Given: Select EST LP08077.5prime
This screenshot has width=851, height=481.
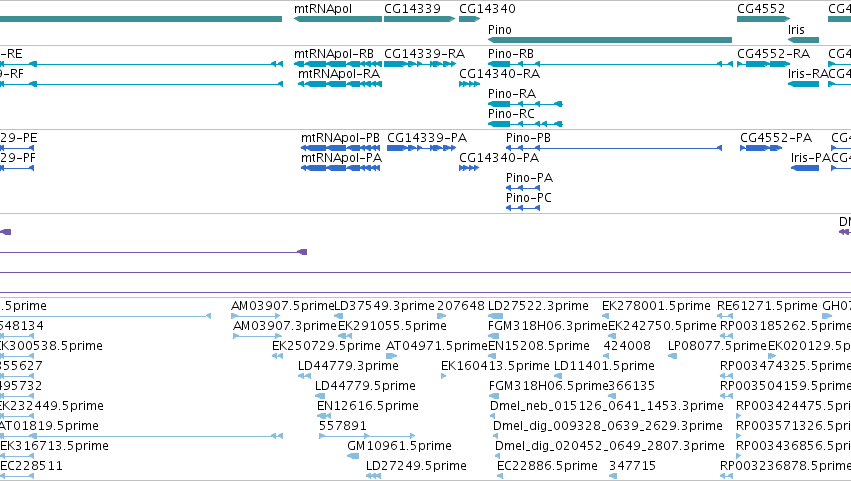Looking at the screenshot, I should click(717, 346).
